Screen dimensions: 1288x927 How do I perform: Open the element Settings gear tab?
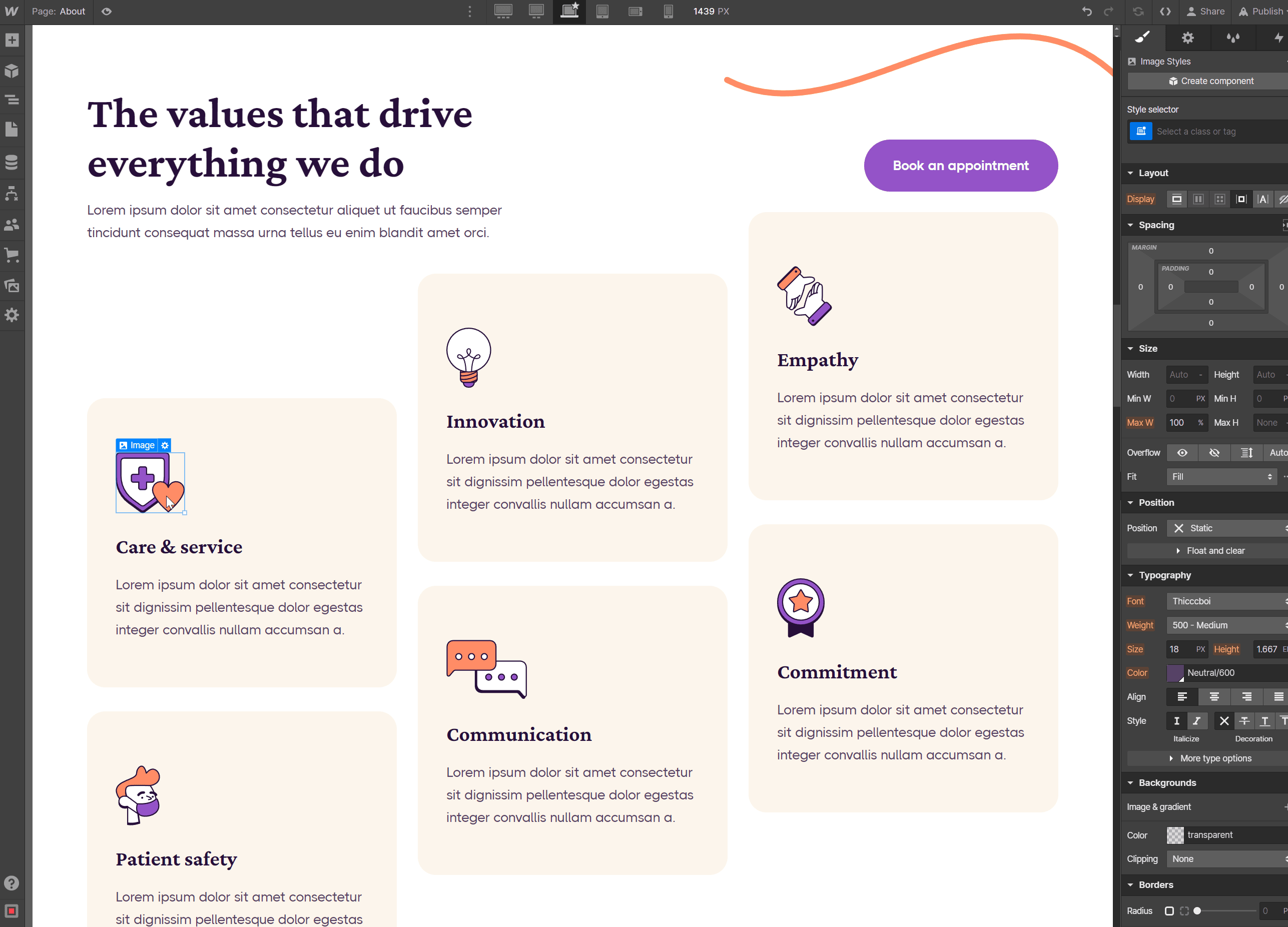(x=1187, y=38)
